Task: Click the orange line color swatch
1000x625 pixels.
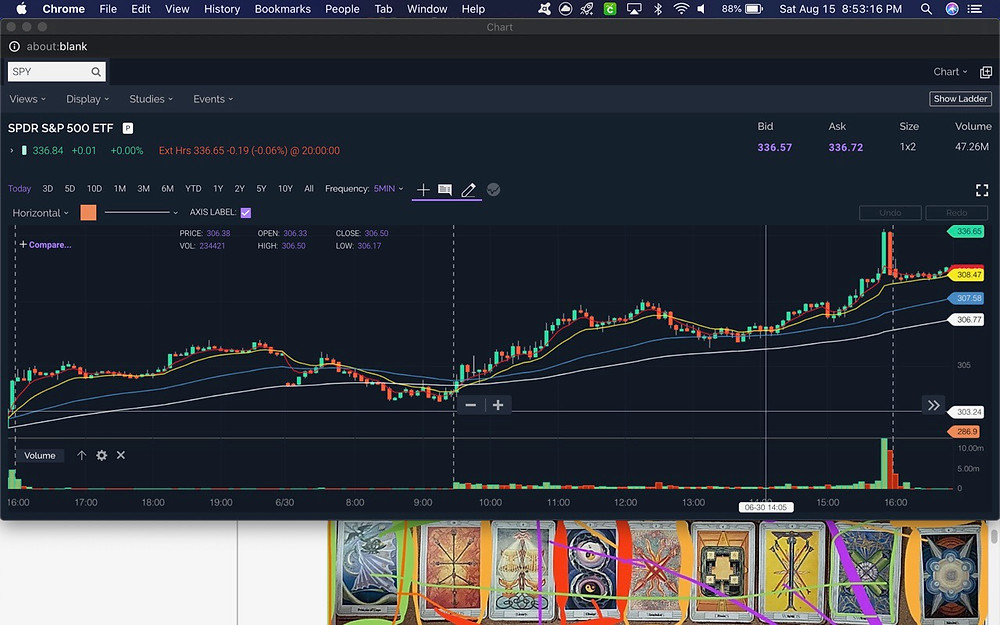Action: pyautogui.click(x=88, y=212)
